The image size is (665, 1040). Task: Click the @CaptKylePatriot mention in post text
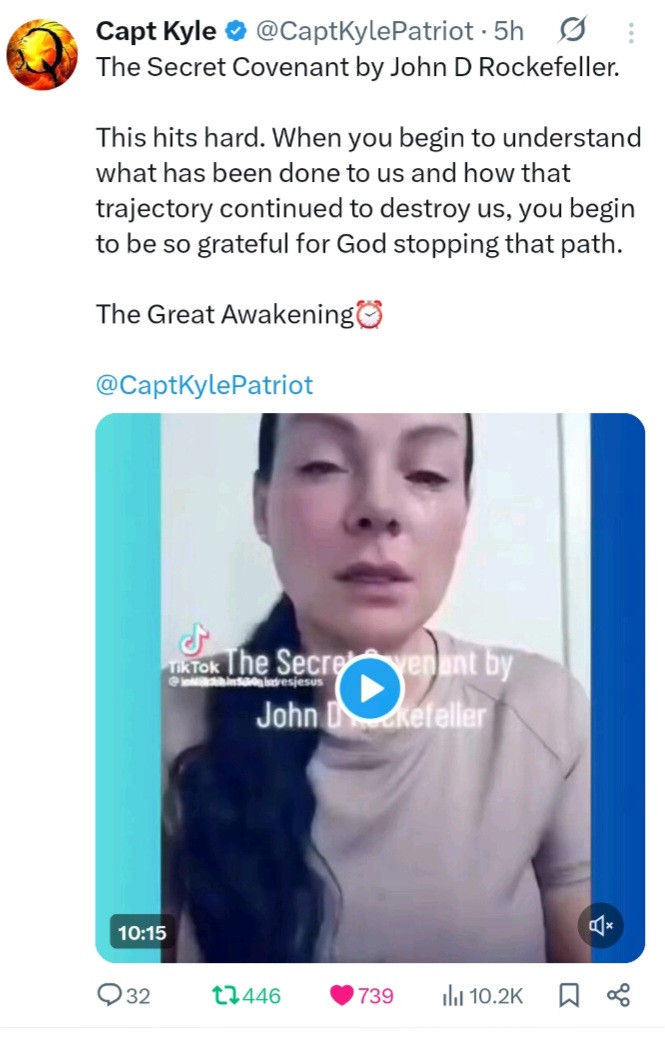point(204,385)
